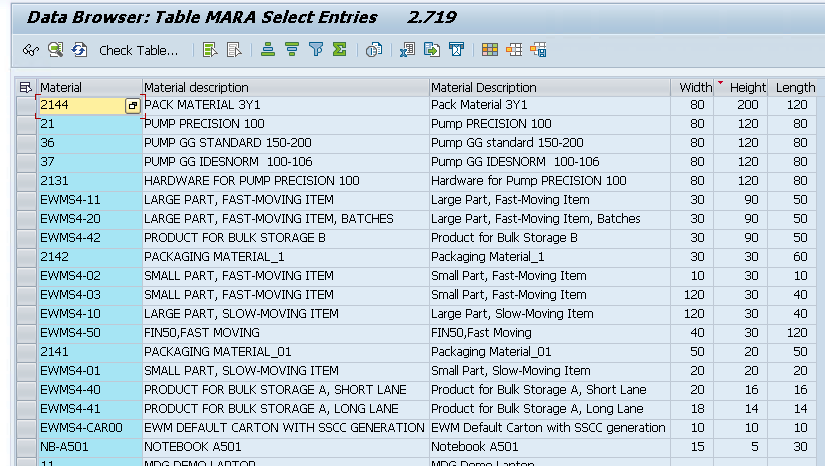
Task: Select the row for PUMP PRECISION 100
Action: [26, 124]
